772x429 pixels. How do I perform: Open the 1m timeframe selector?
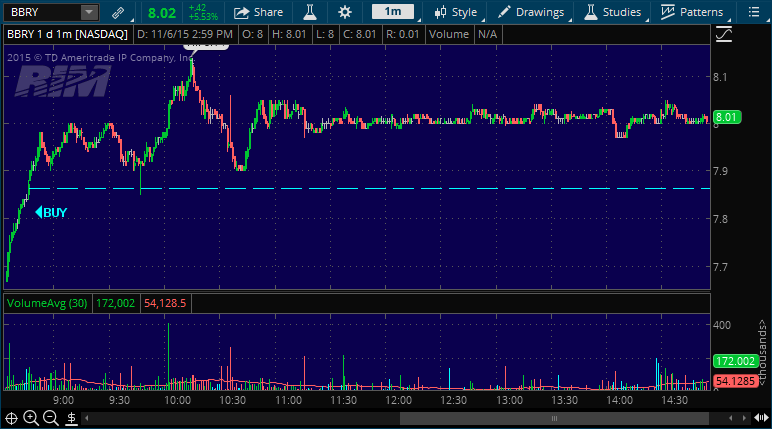(393, 12)
